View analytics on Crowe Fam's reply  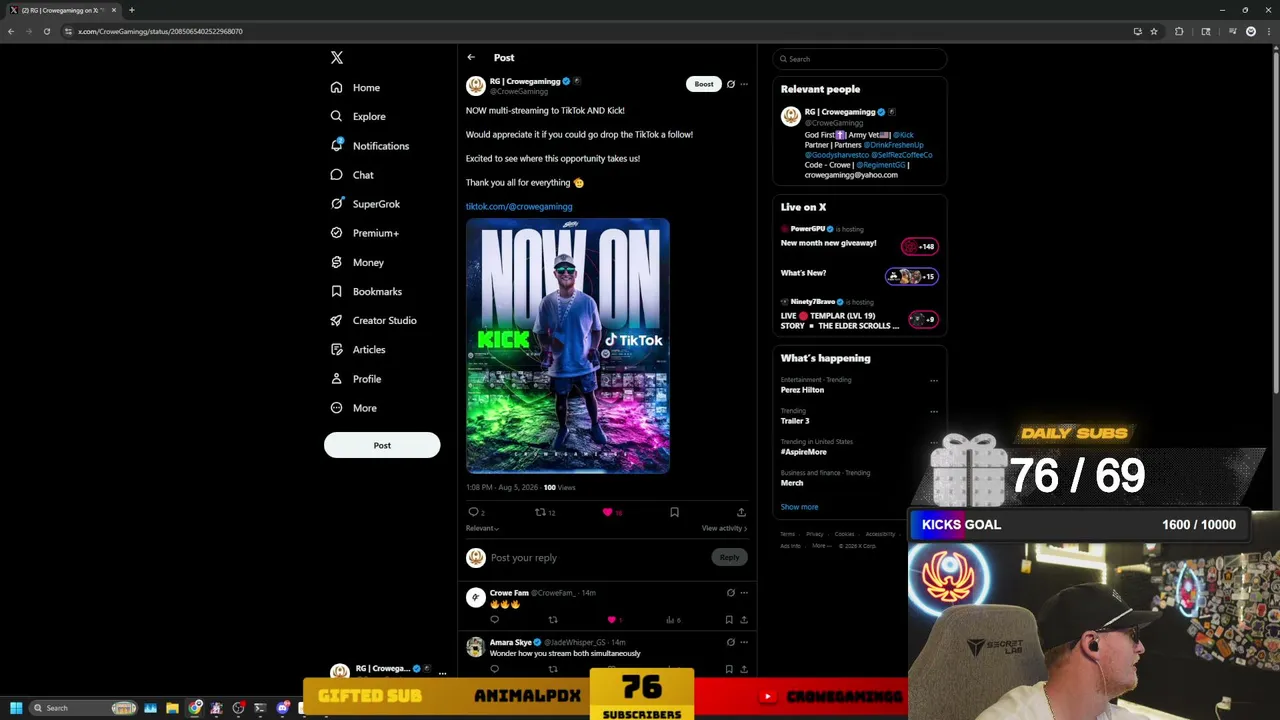point(671,620)
